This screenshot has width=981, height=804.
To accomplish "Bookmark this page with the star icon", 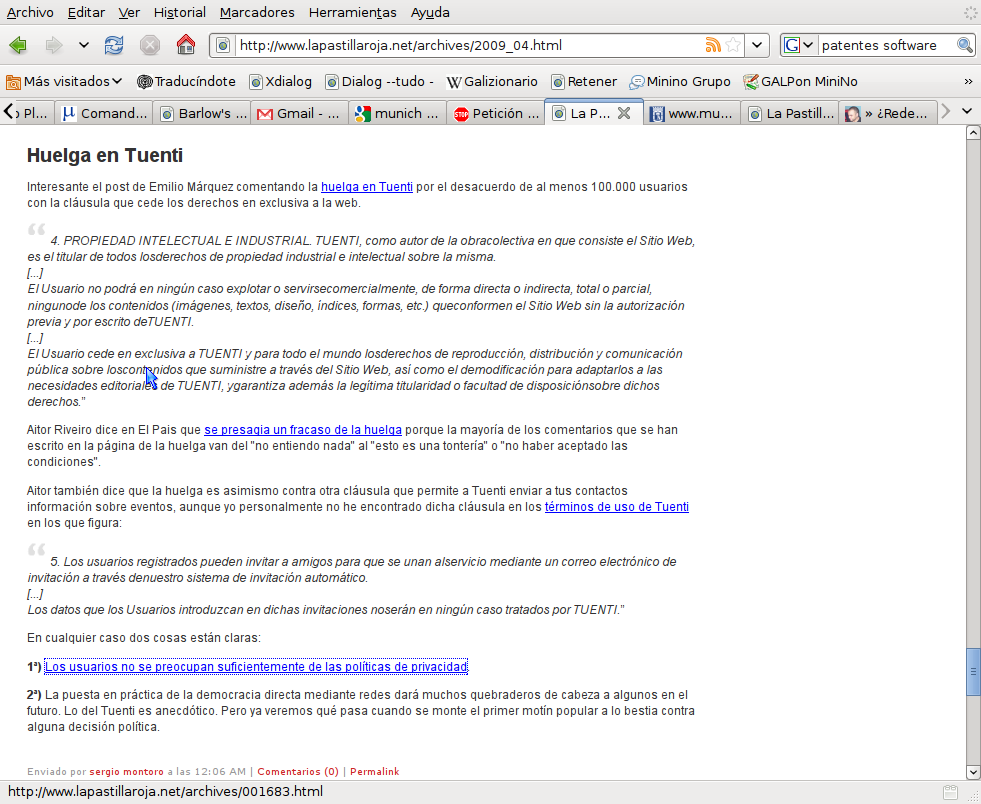I will pyautogui.click(x=733, y=45).
